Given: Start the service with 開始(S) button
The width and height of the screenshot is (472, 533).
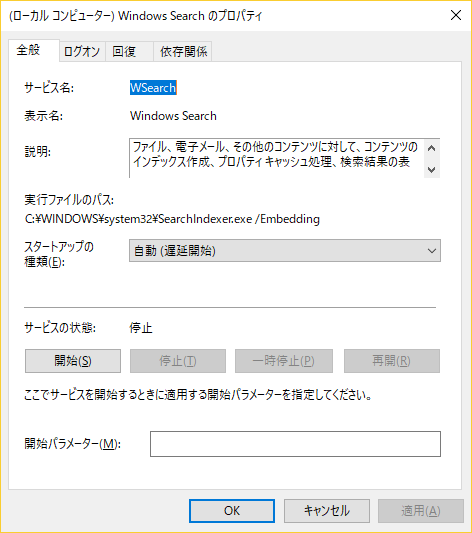Looking at the screenshot, I should click(x=73, y=361).
